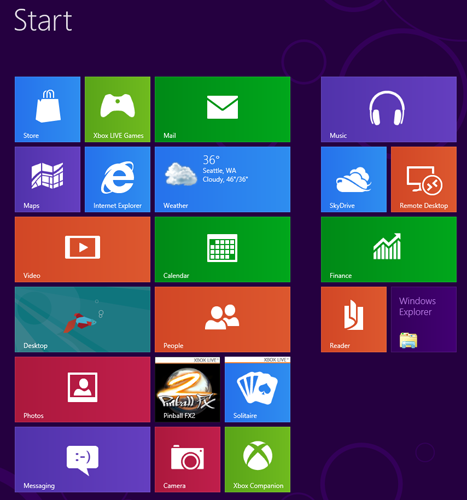Open the Reader tile
Image resolution: width=467 pixels, height=500 pixels.
[x=354, y=319]
